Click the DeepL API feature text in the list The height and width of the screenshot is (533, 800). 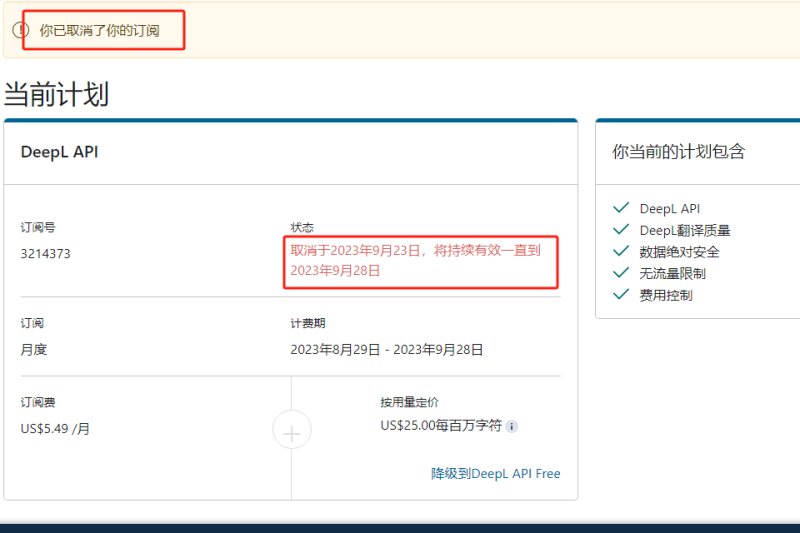click(x=669, y=209)
